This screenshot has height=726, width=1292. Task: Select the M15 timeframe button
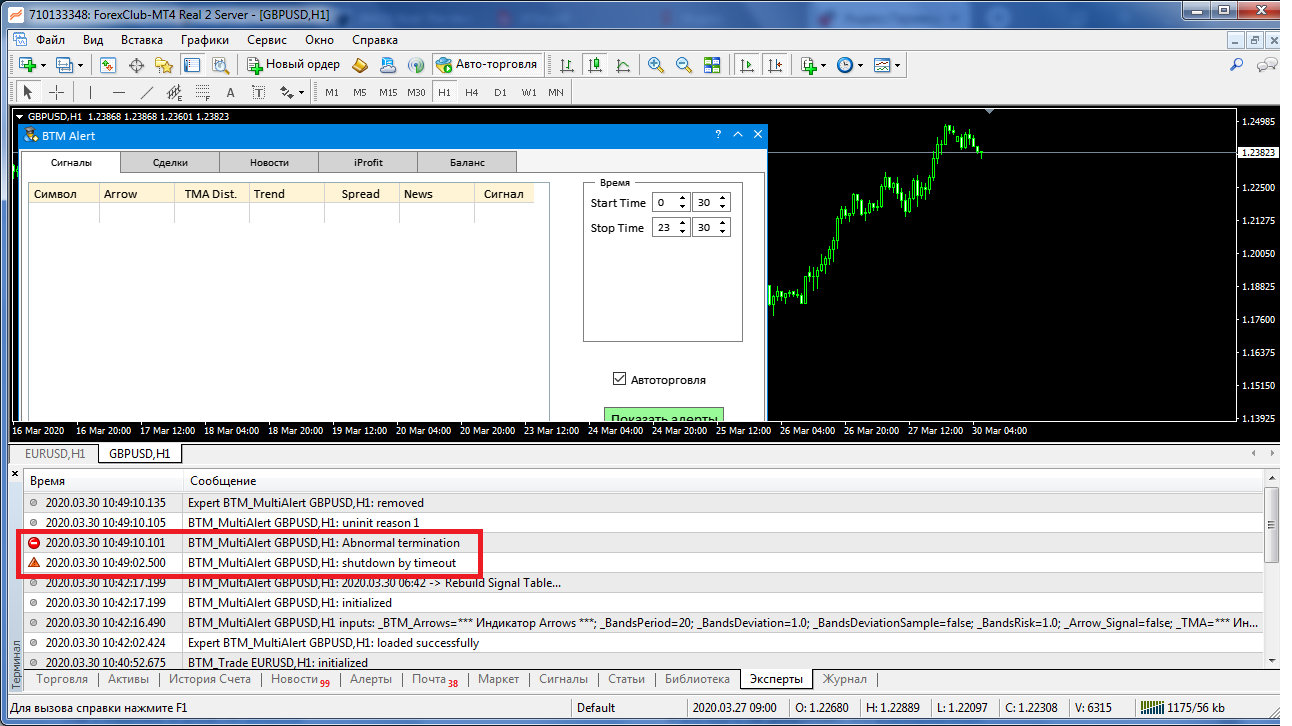(x=388, y=92)
